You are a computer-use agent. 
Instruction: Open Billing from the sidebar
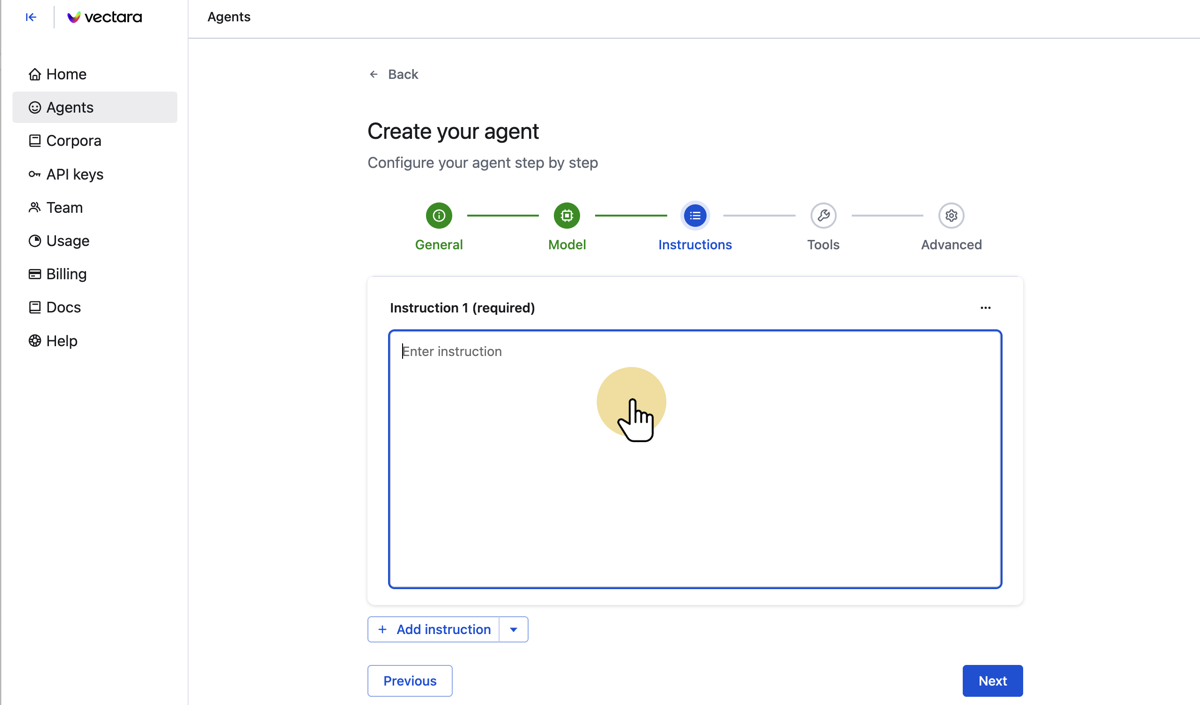tap(66, 274)
